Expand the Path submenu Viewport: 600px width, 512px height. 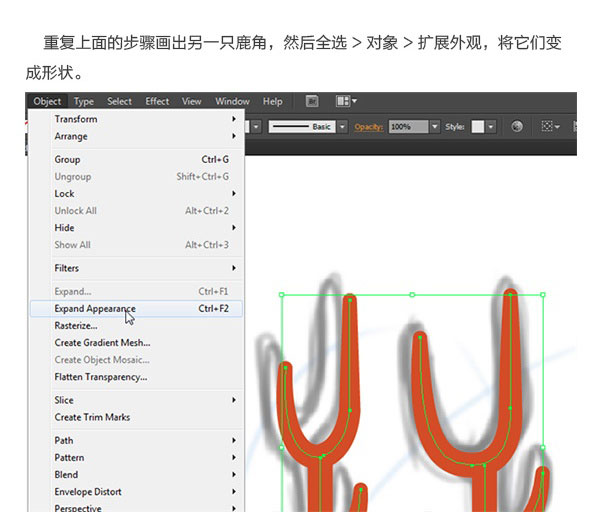(136, 441)
